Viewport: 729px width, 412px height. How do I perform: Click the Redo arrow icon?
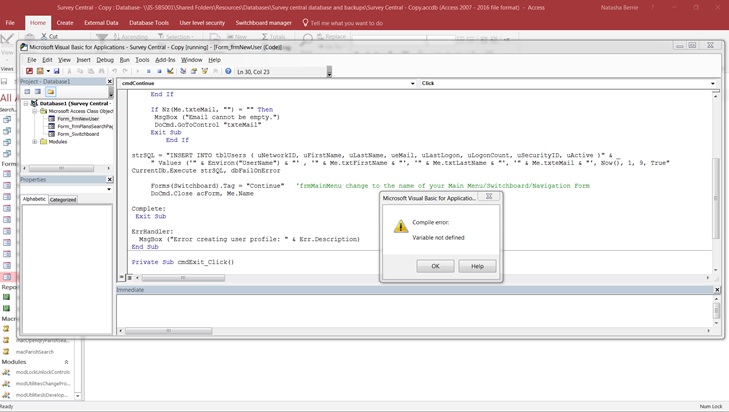tap(125, 71)
